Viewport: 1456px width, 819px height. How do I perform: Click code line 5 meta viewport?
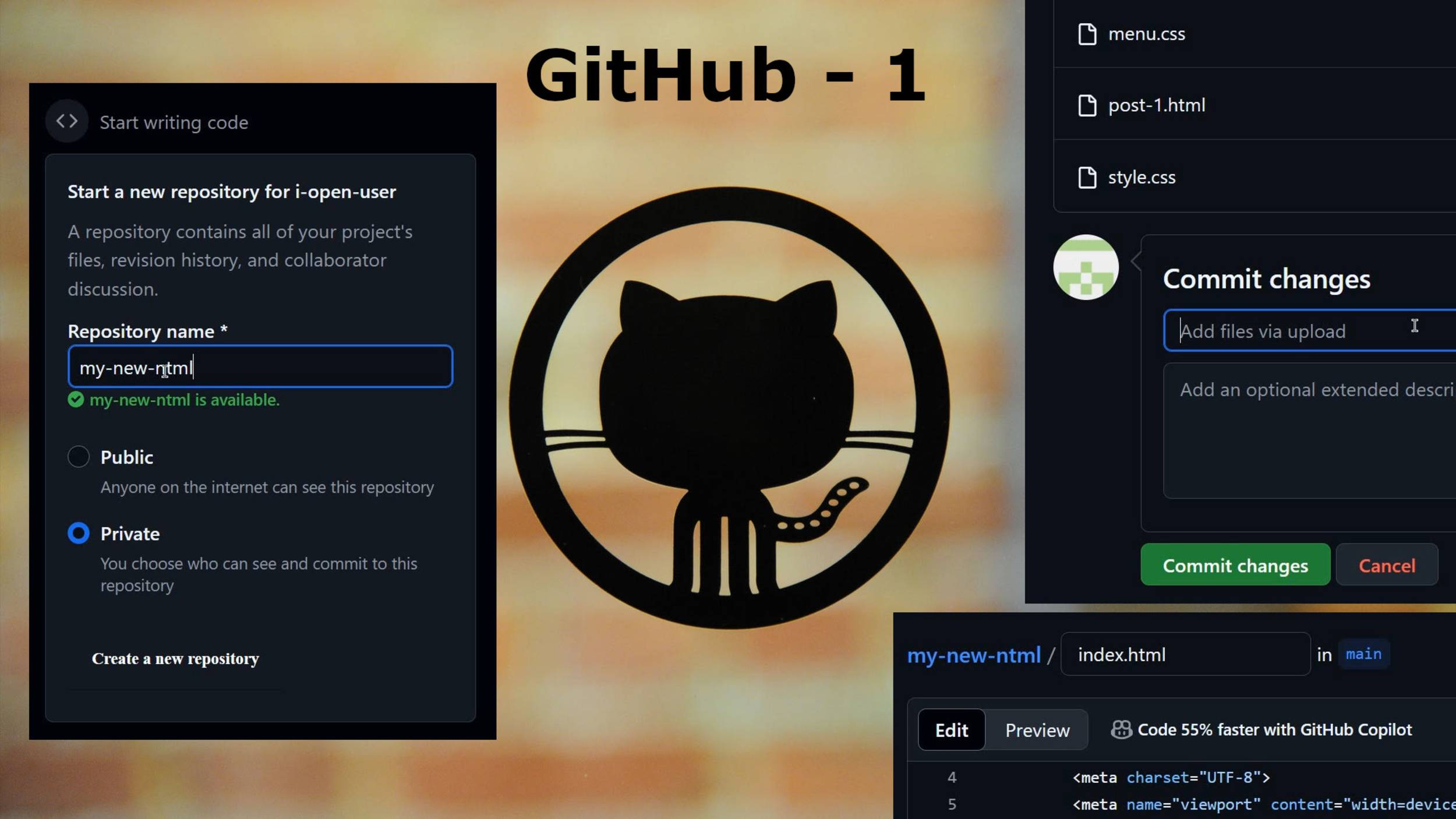1264,804
